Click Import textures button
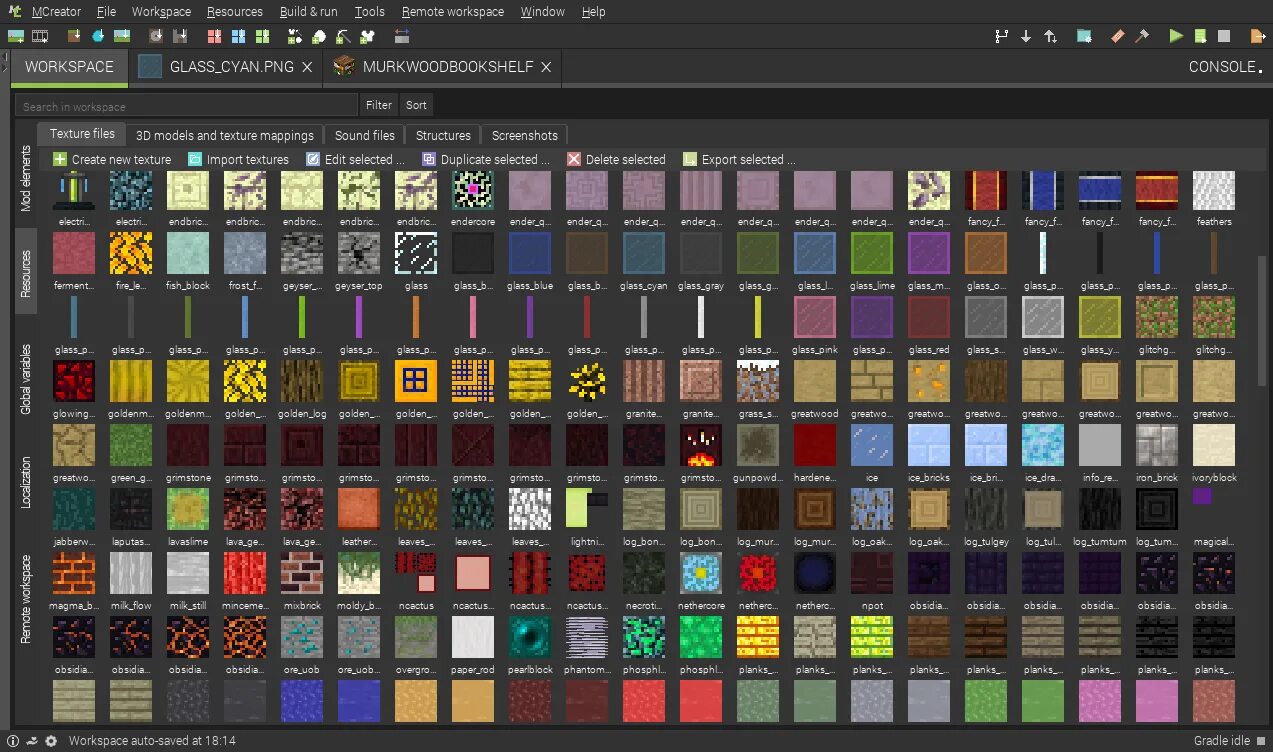This screenshot has height=752, width=1273. pyautogui.click(x=238, y=159)
